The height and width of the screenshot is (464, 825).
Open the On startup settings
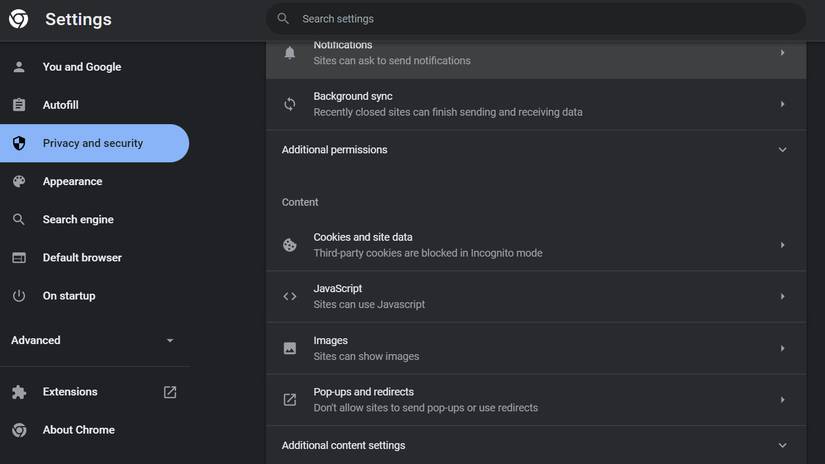pos(69,296)
